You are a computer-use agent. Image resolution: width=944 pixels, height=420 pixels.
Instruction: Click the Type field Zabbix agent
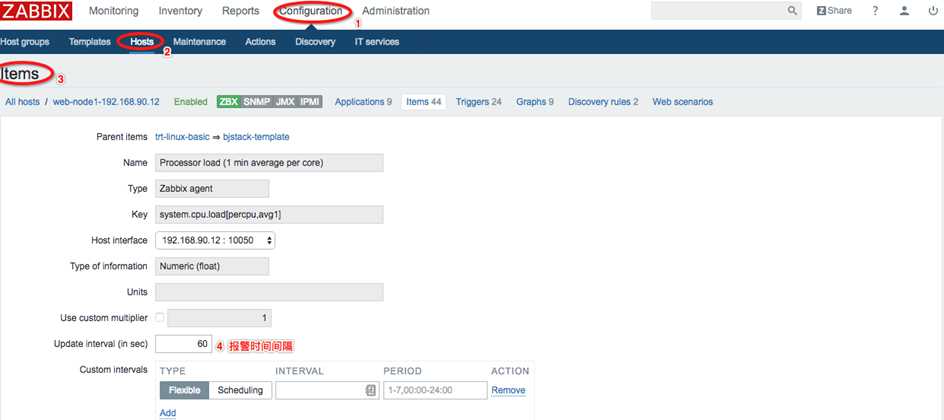click(x=212, y=188)
